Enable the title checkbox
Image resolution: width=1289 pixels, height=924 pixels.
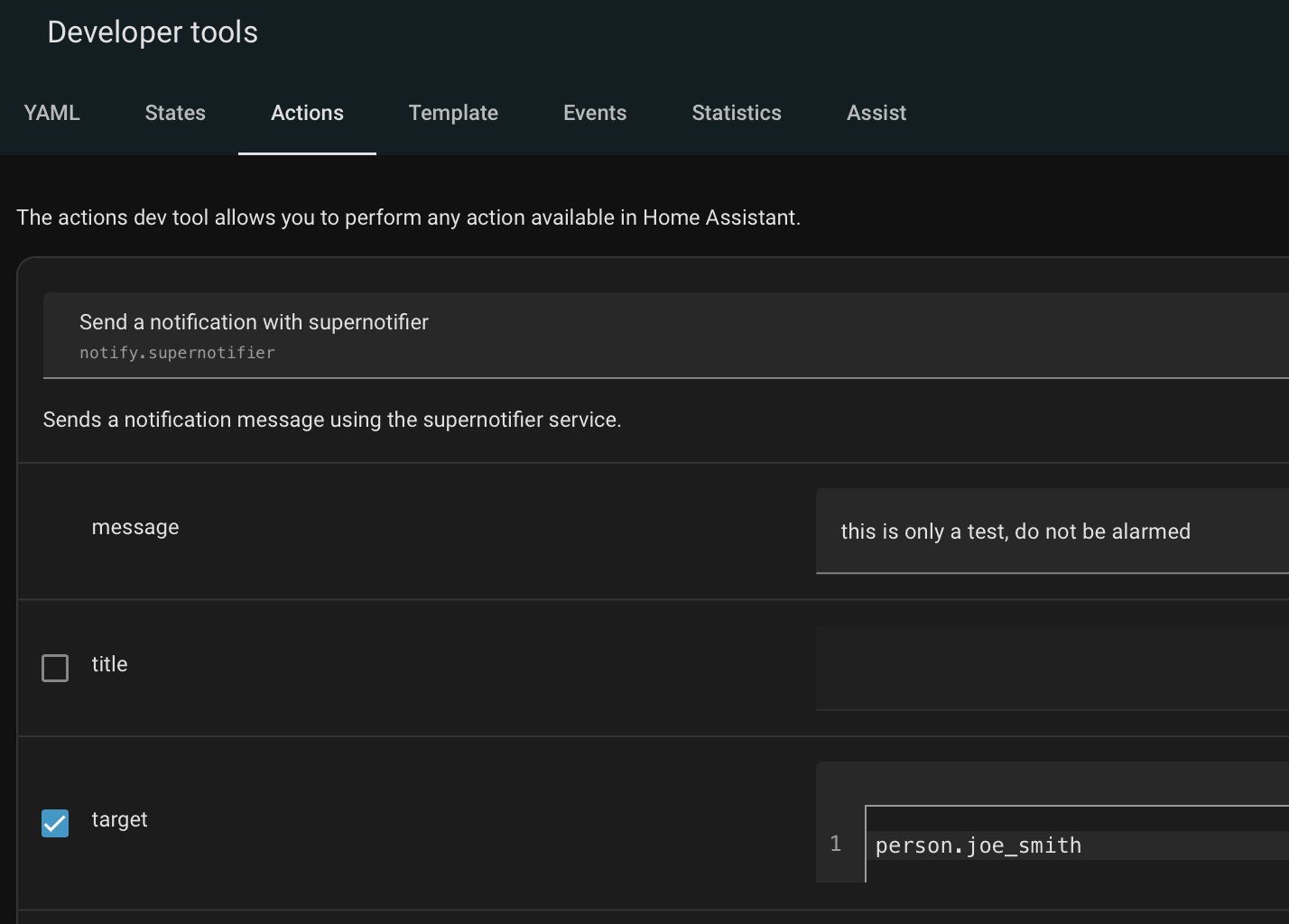click(55, 668)
